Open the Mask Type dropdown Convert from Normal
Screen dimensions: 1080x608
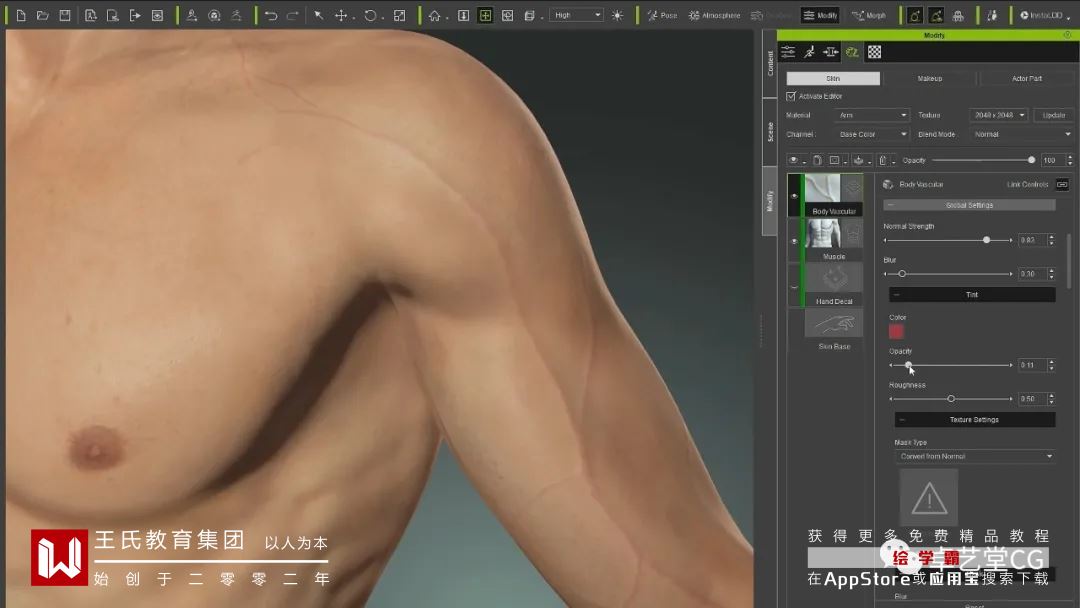(x=975, y=457)
